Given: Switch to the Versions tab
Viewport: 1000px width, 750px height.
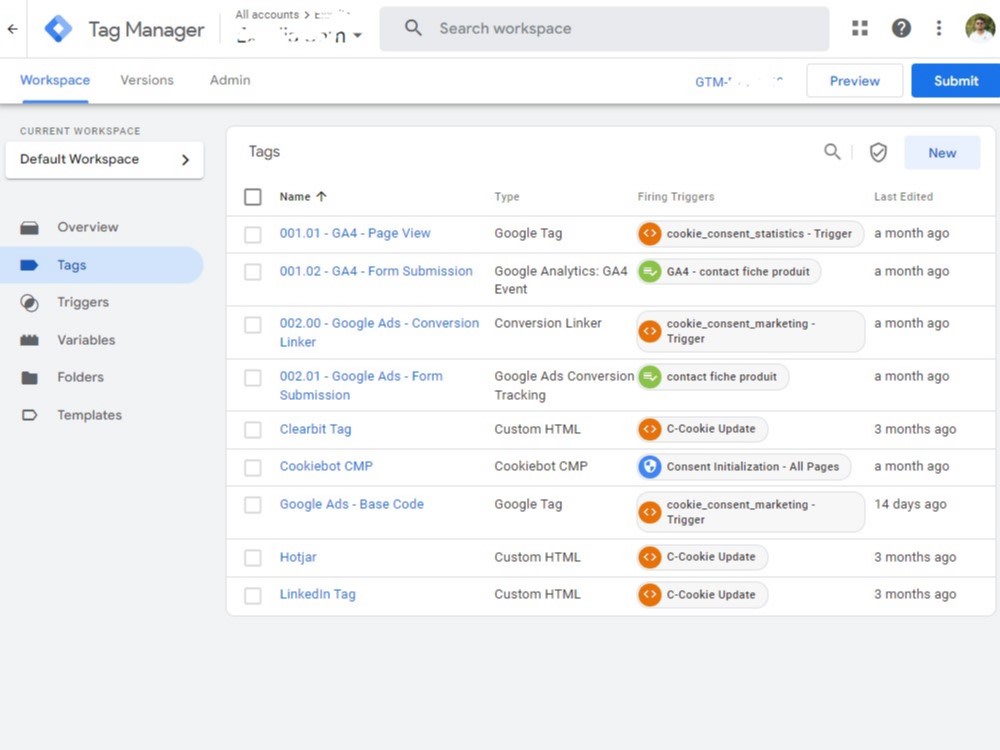Looking at the screenshot, I should click(x=147, y=80).
